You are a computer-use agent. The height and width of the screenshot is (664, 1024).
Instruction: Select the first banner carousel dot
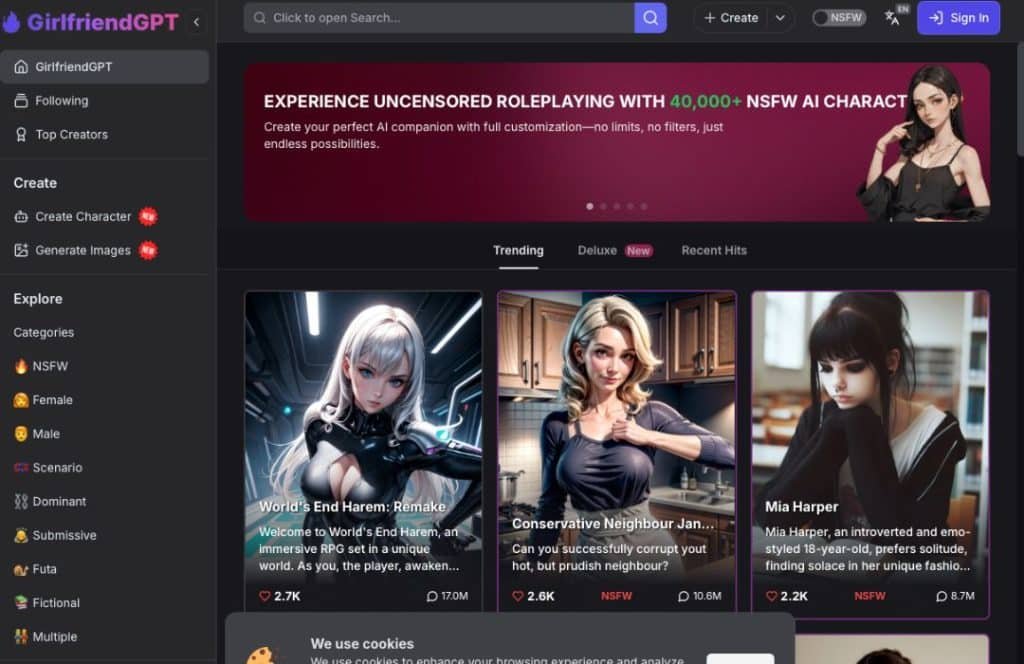[590, 206]
